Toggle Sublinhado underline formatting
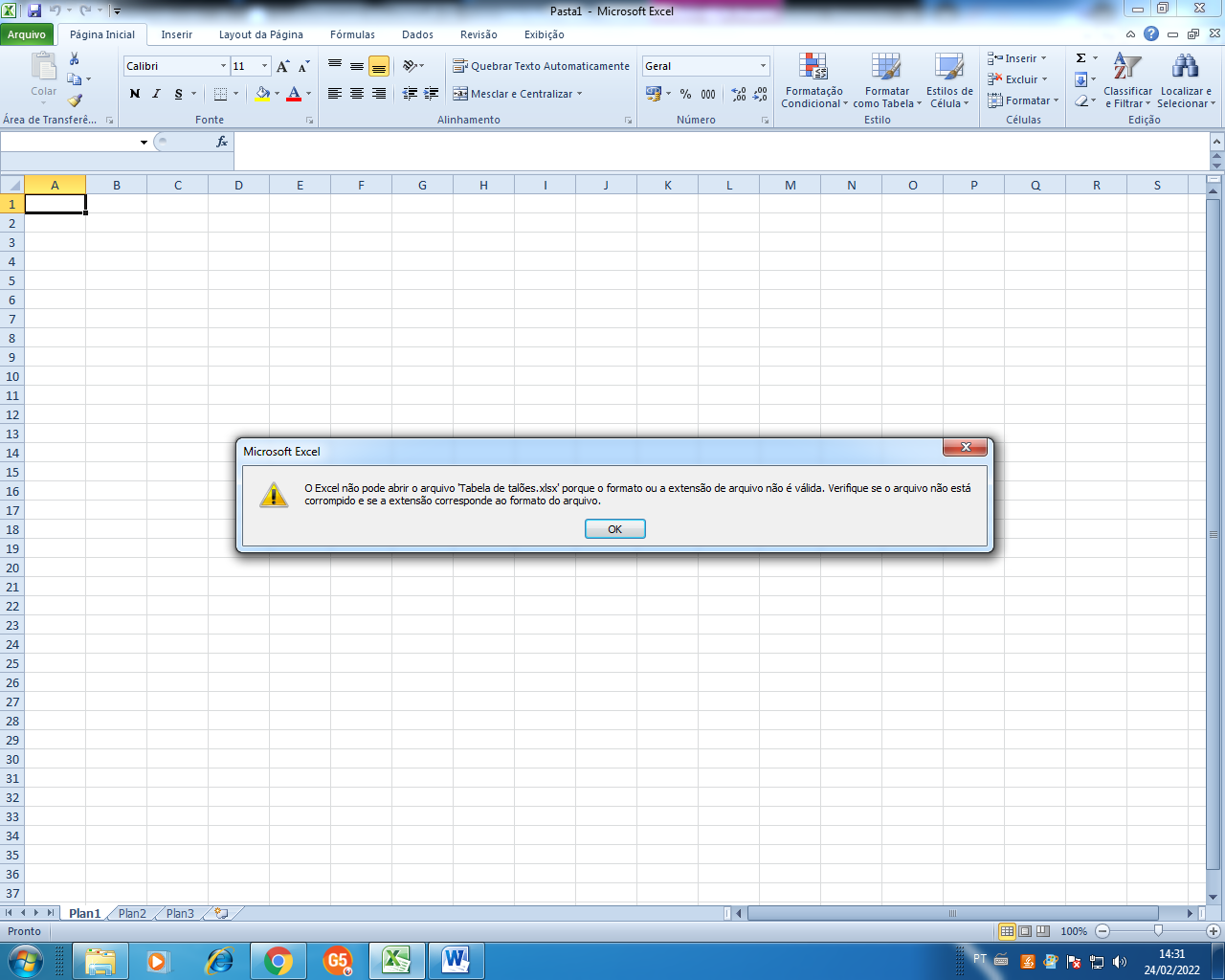 (178, 94)
